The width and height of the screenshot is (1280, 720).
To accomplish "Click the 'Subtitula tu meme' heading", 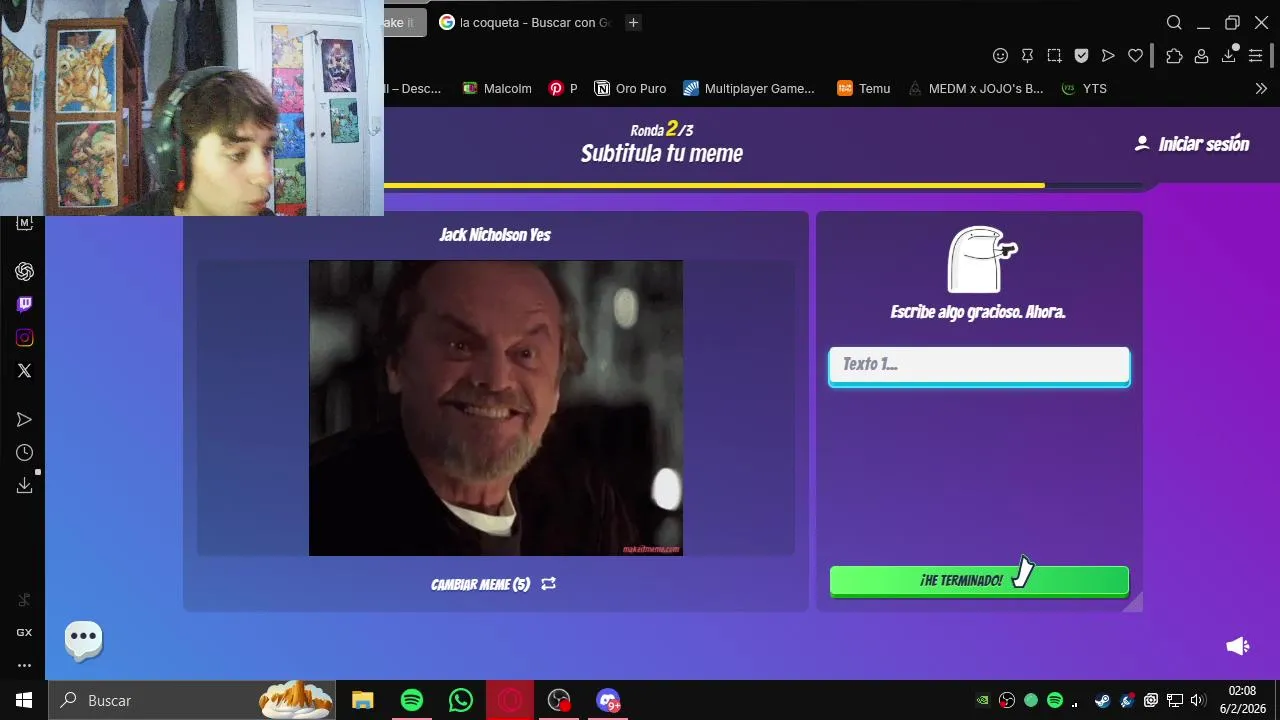I will (x=662, y=154).
